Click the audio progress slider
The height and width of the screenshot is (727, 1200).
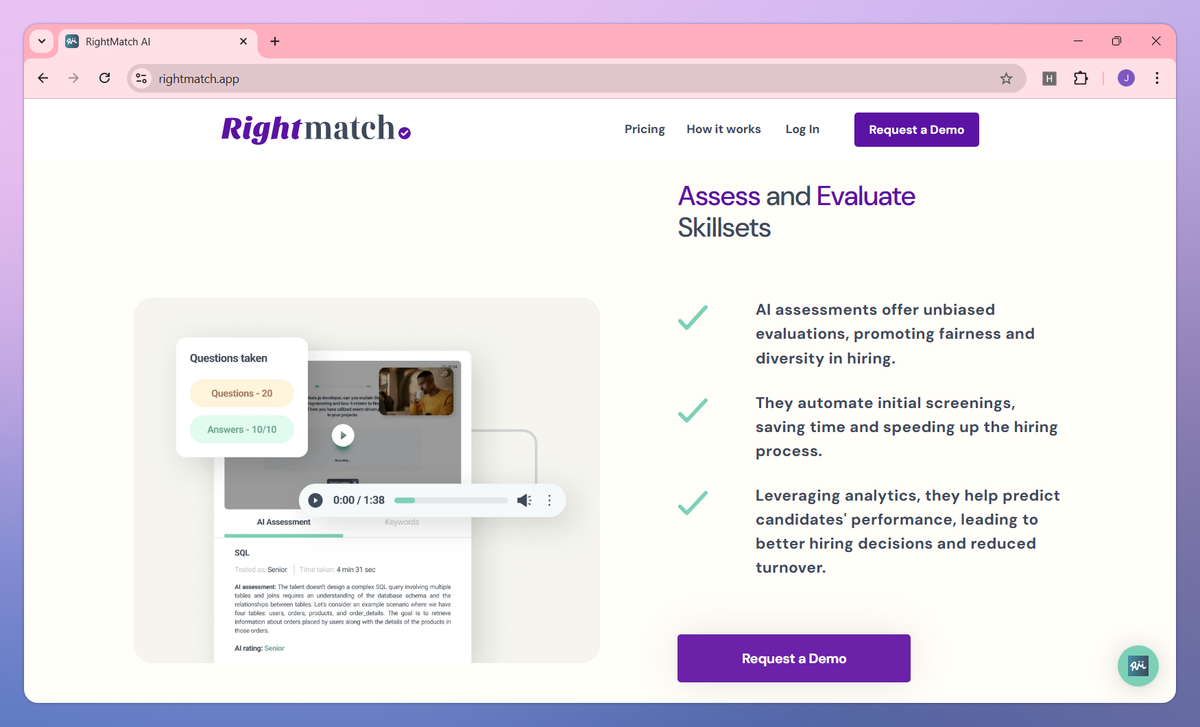(x=450, y=500)
